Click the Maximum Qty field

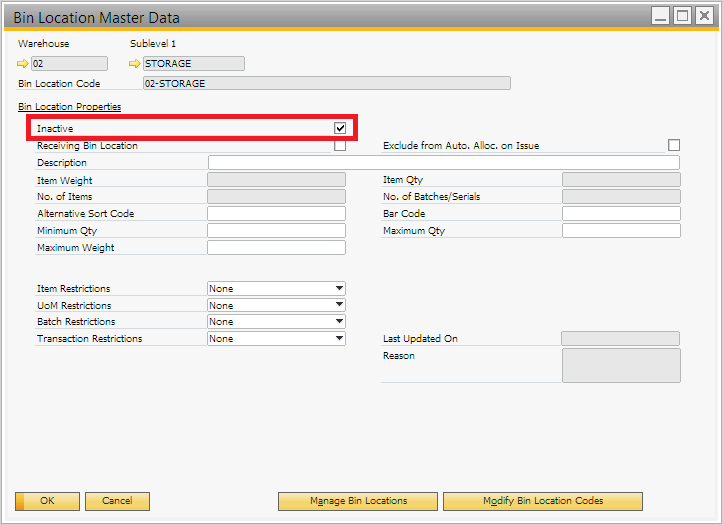coord(621,231)
